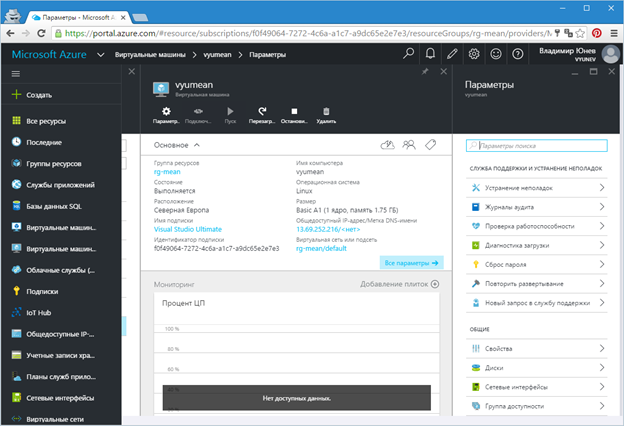624x426 pixels.
Task: Click rg-mean/default network link
Action: point(321,248)
